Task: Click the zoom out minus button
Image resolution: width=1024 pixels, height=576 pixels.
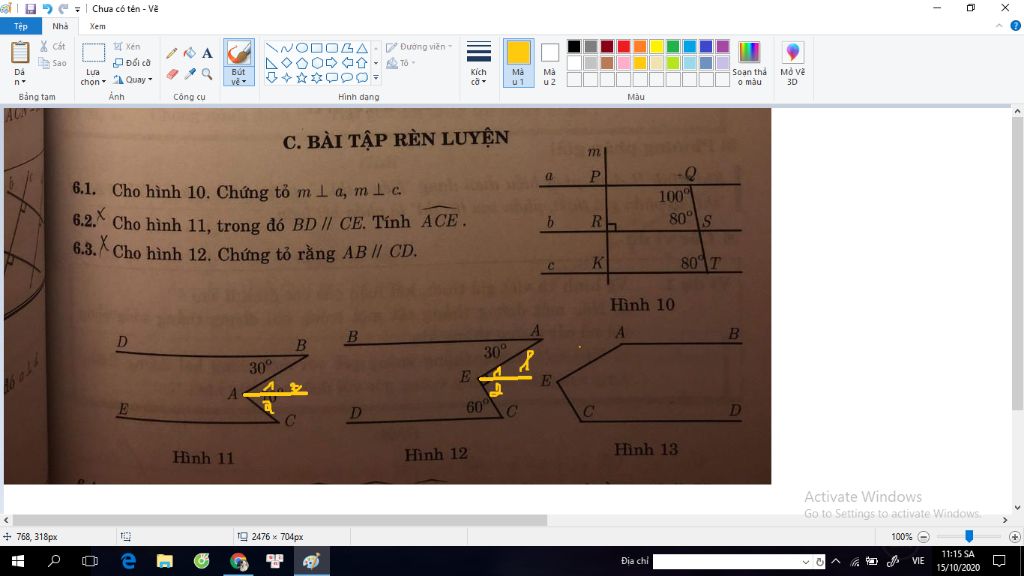Action: click(x=923, y=537)
